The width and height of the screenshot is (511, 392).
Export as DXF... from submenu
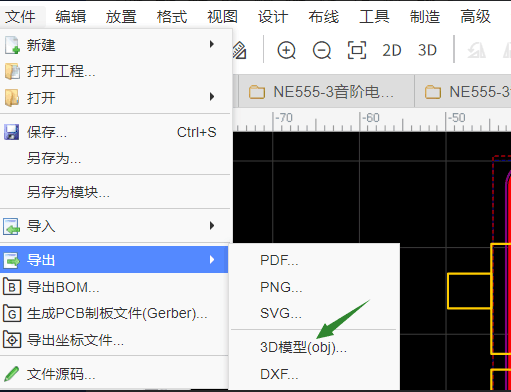click(314, 374)
